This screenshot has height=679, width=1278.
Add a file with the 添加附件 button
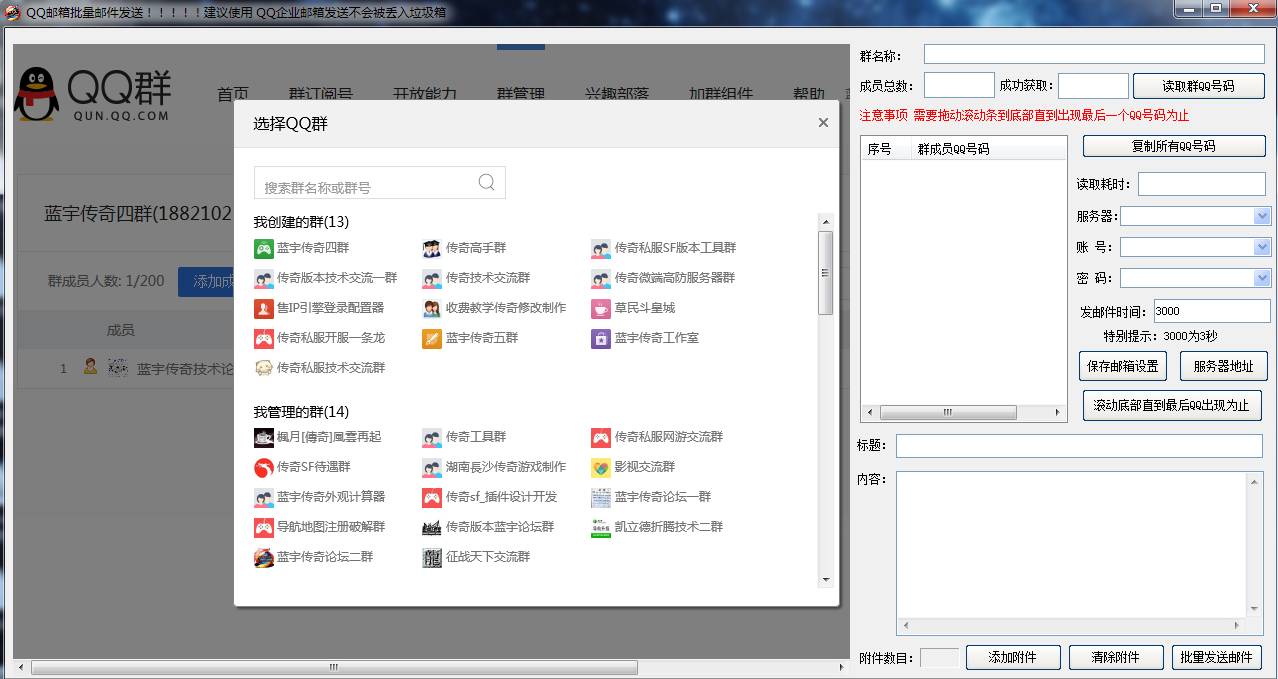[x=1012, y=657]
